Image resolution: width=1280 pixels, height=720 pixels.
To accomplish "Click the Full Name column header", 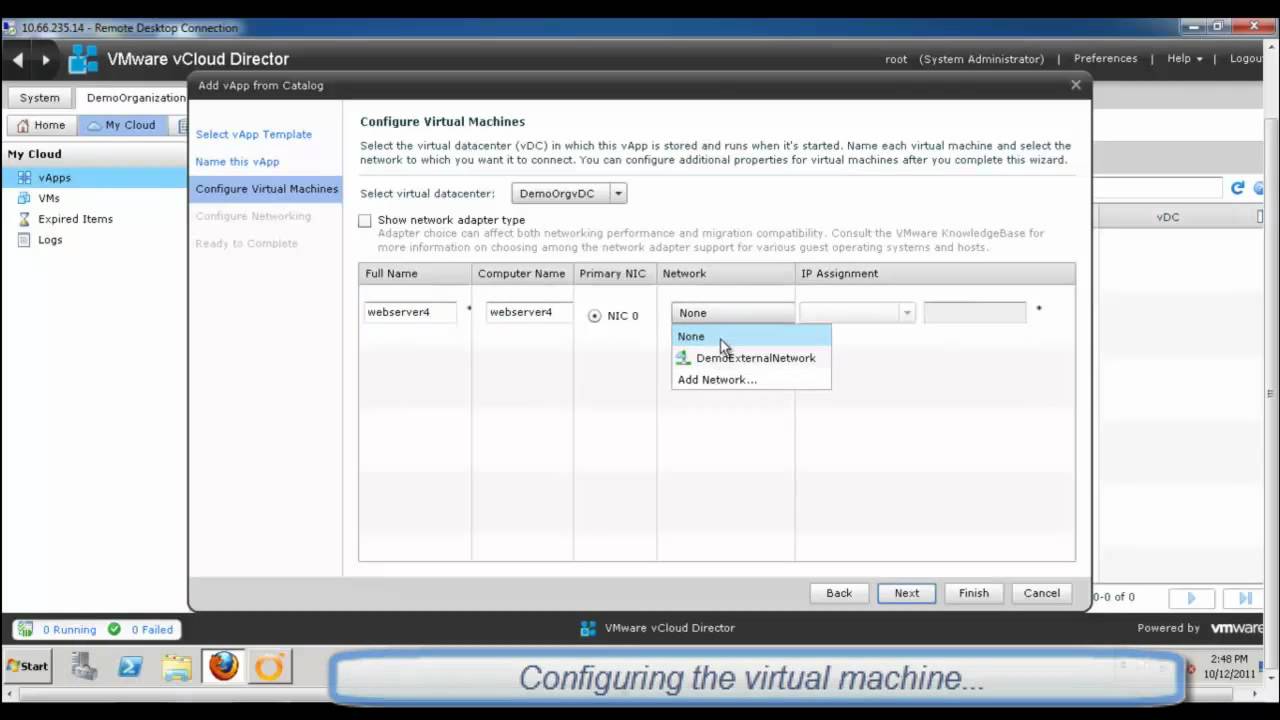I will tap(415, 273).
